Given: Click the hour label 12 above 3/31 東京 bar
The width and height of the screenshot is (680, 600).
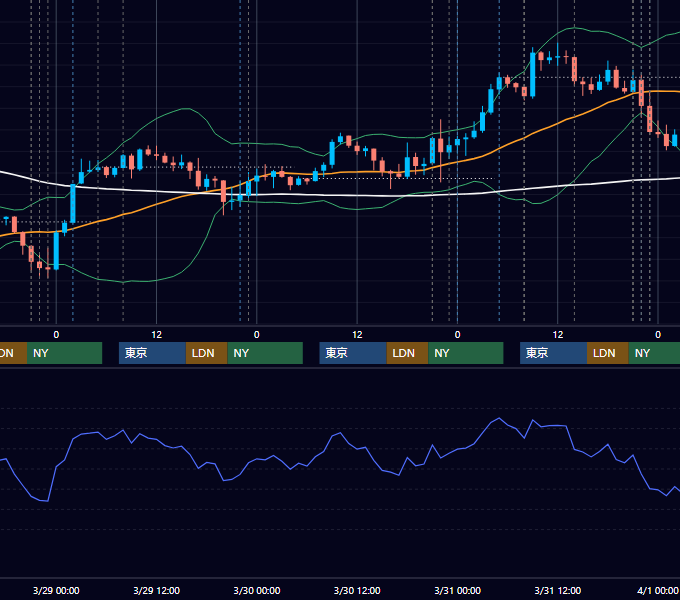Looking at the screenshot, I should click(558, 335).
